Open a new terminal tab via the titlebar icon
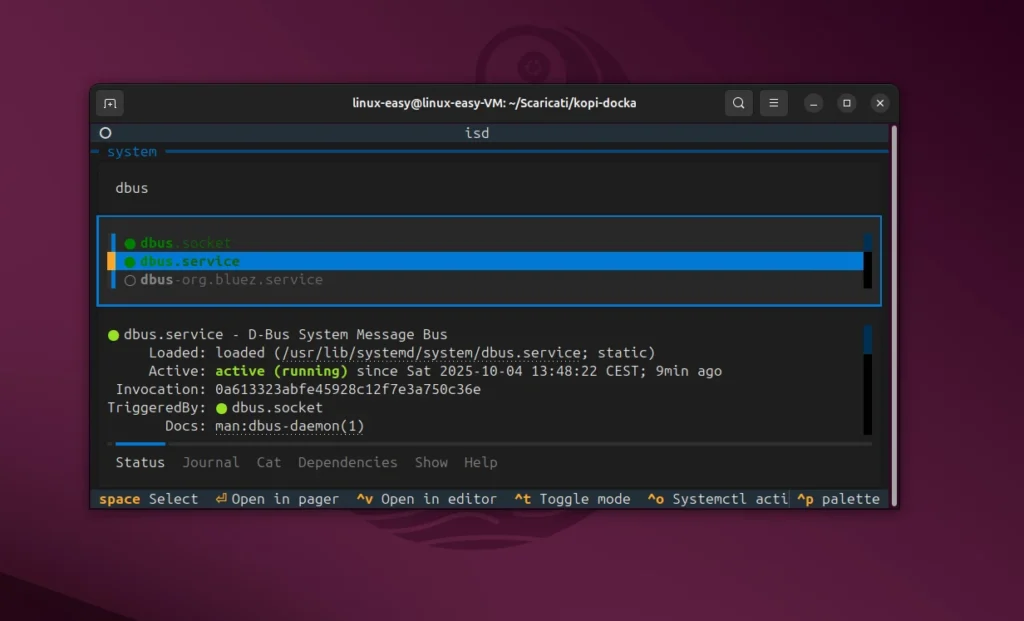The width and height of the screenshot is (1024, 621). [110, 103]
